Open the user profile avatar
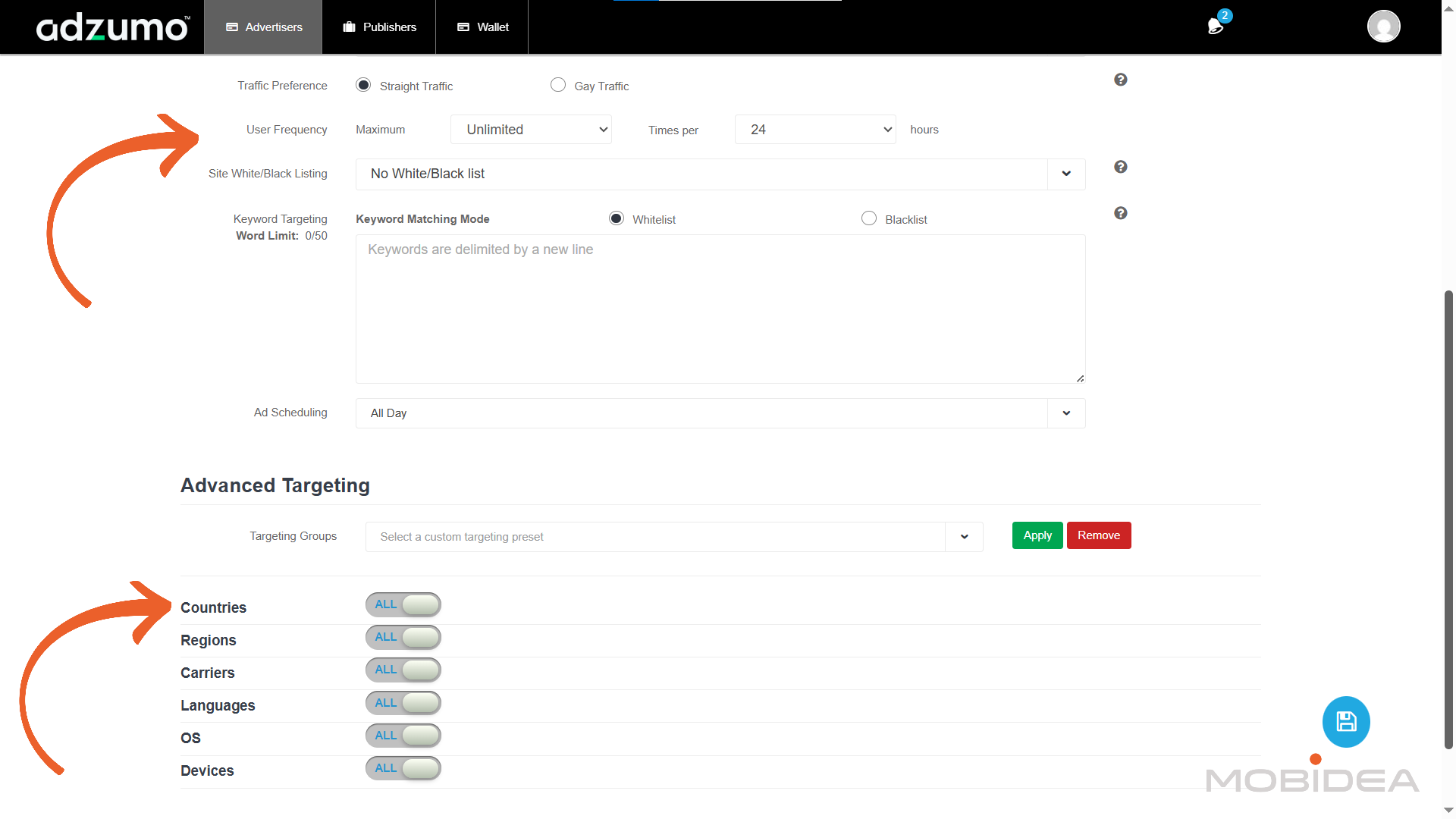This screenshot has height=819, width=1456. coord(1383,27)
